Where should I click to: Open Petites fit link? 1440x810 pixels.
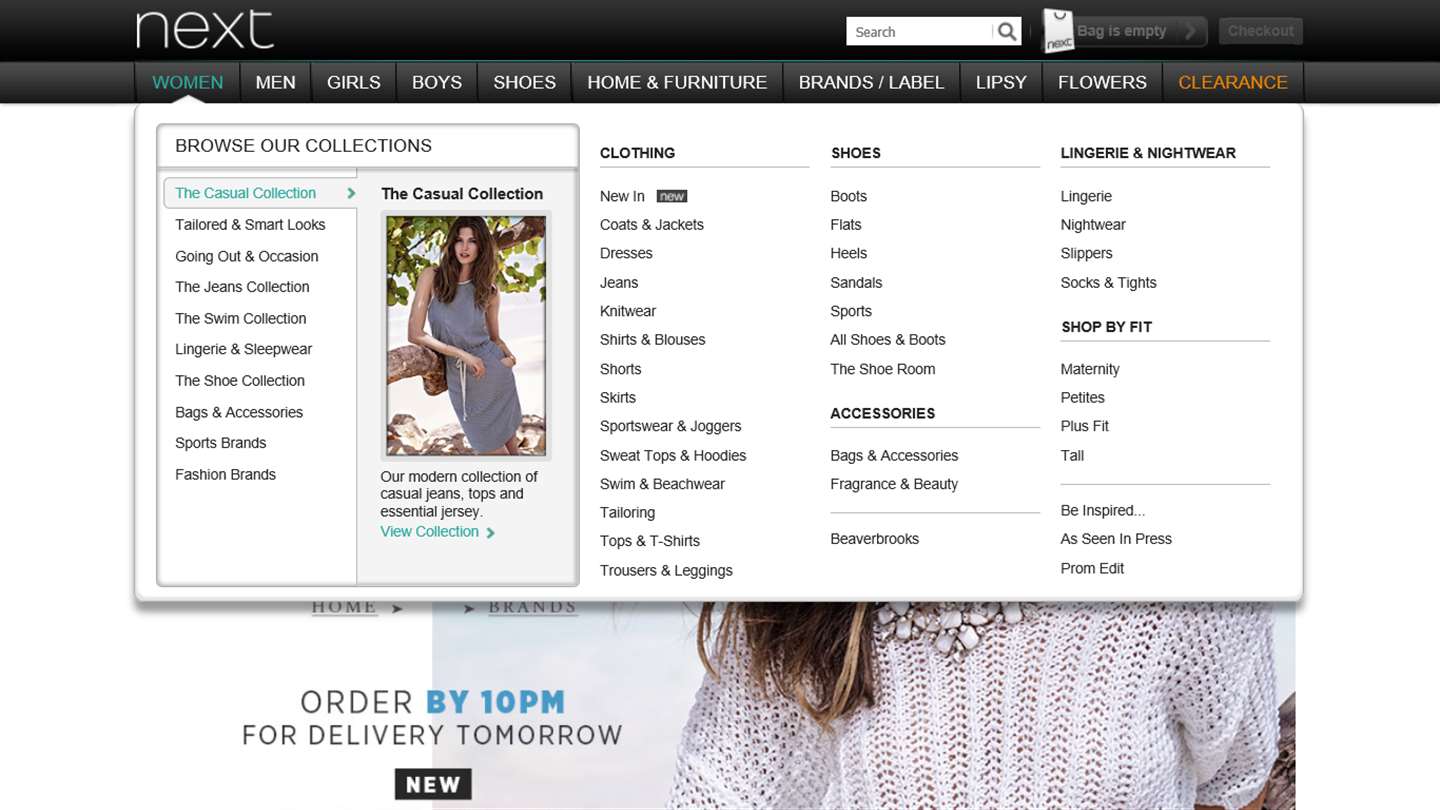1083,398
